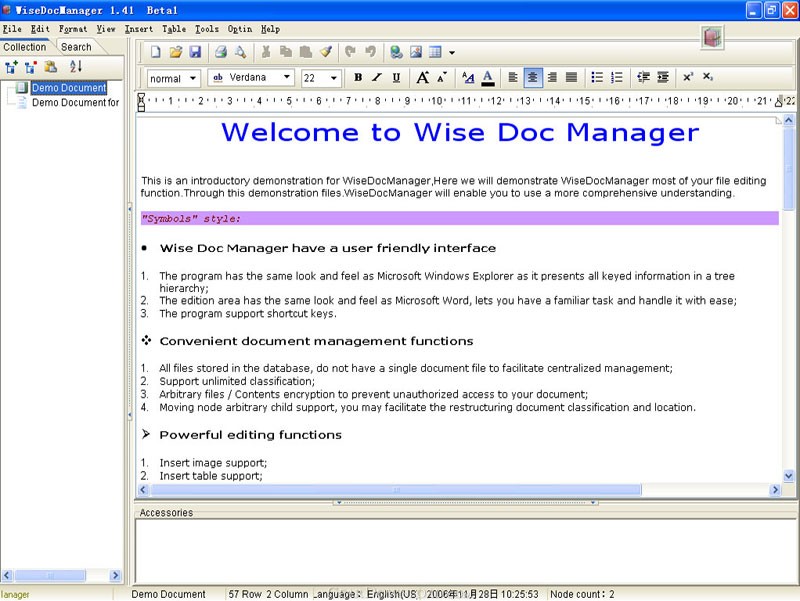Increase font size with the large A icon
This screenshot has width=800, height=601.
point(422,78)
